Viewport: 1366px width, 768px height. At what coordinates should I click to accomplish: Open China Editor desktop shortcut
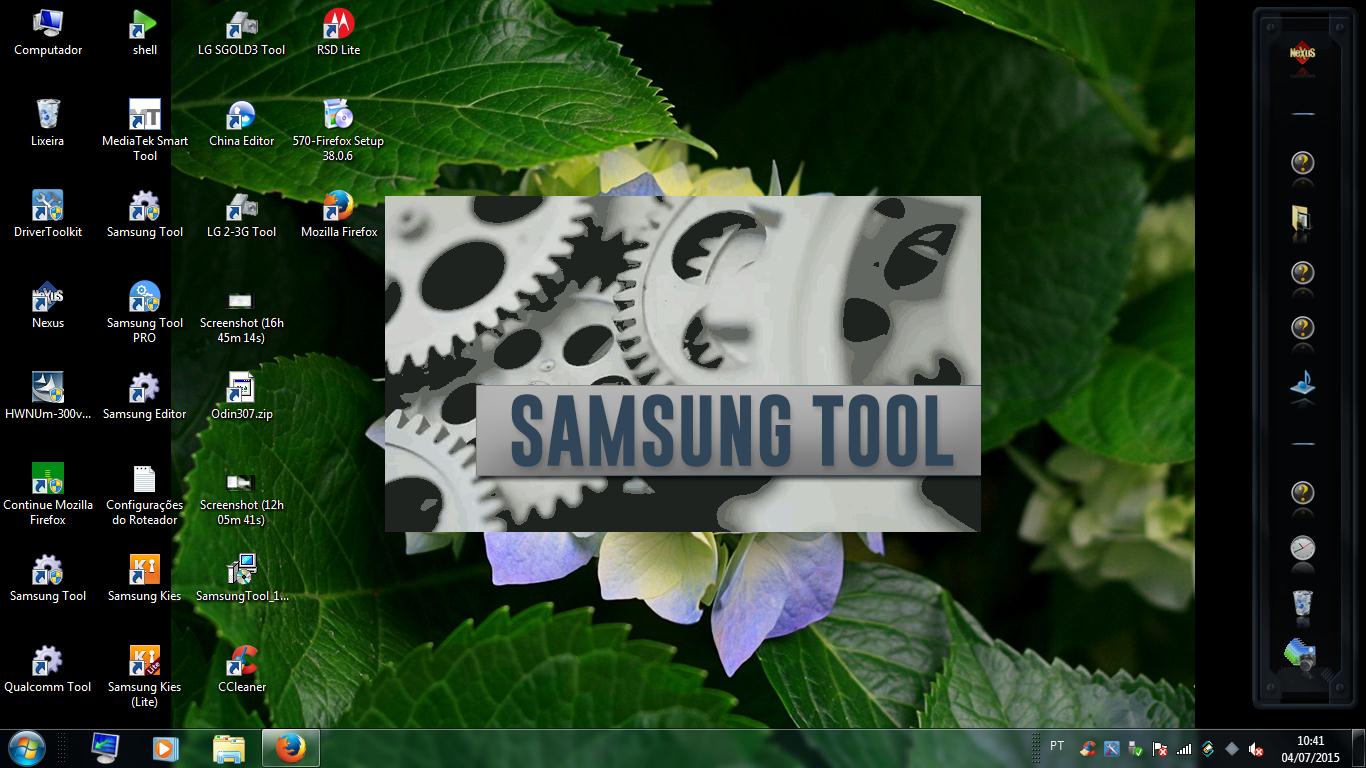[241, 123]
